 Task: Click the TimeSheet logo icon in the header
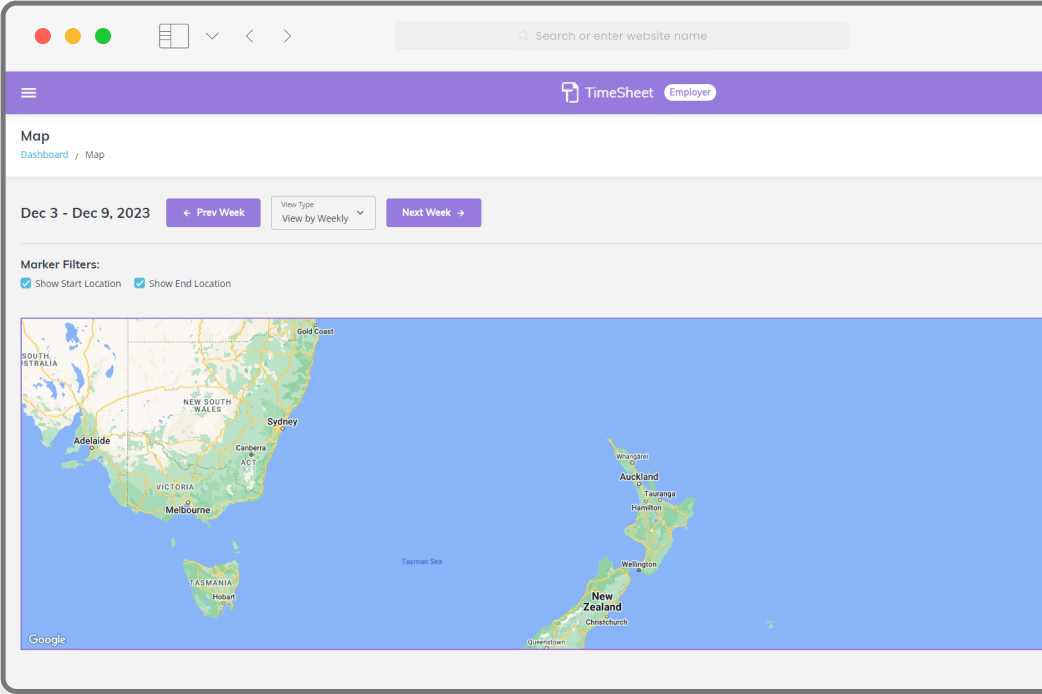click(x=570, y=91)
